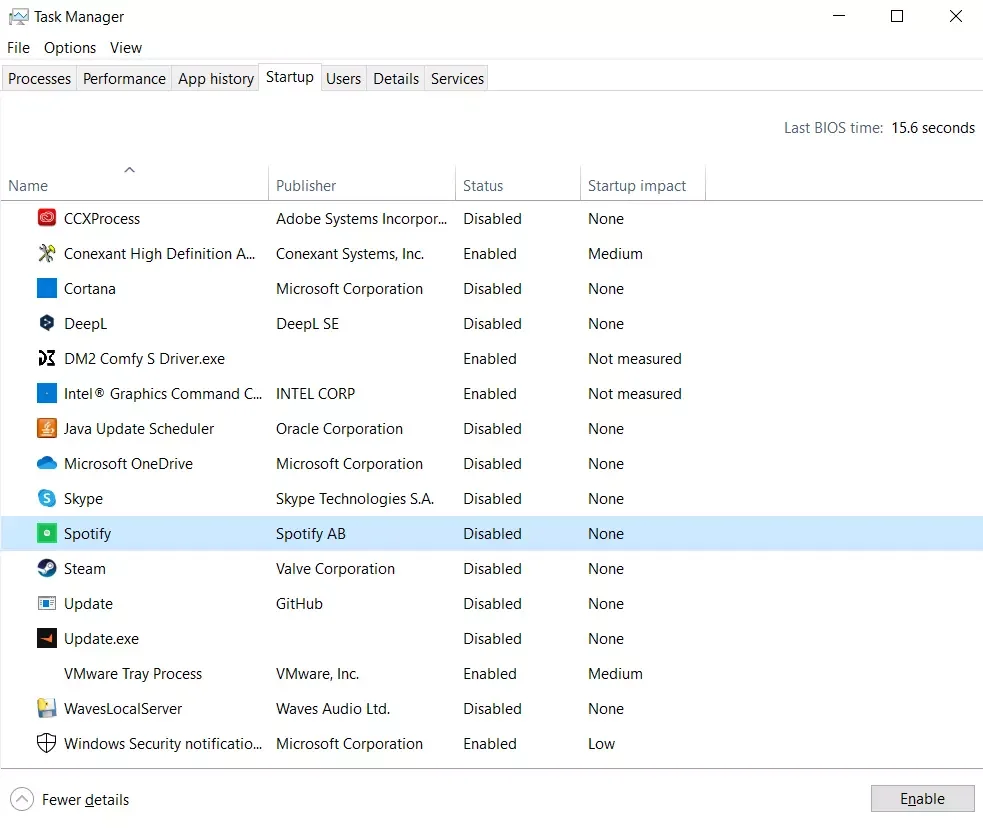Select the 'Java Update Scheduler' row name

[x=139, y=429]
